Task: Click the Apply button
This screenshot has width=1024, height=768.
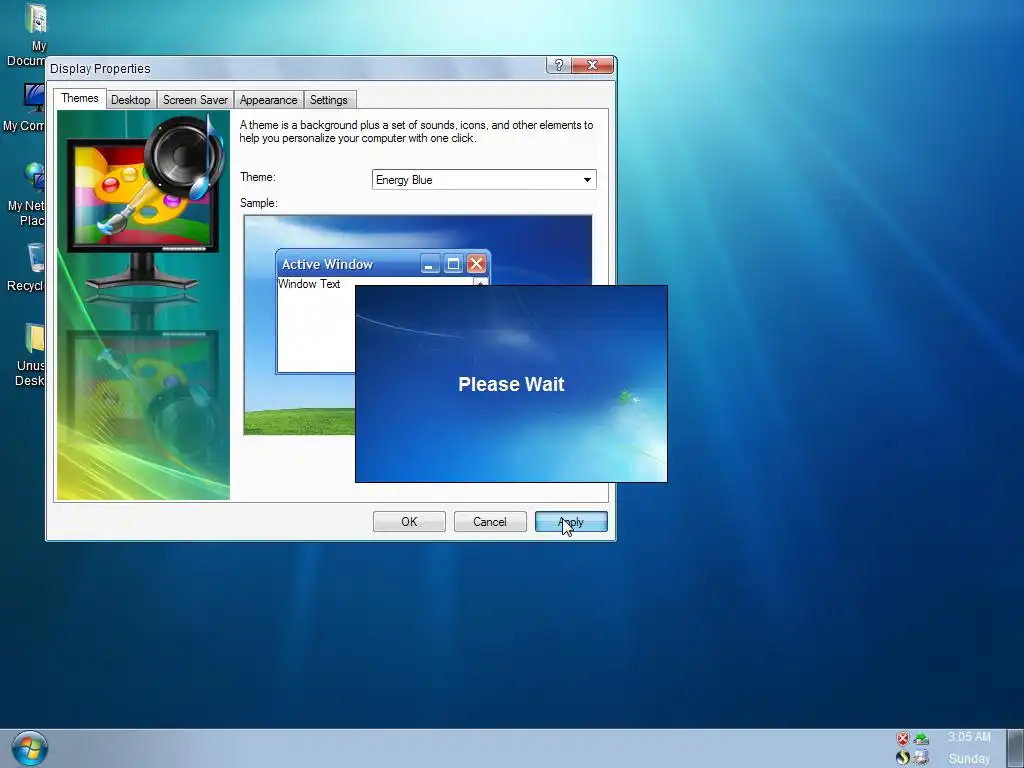Action: point(571,522)
